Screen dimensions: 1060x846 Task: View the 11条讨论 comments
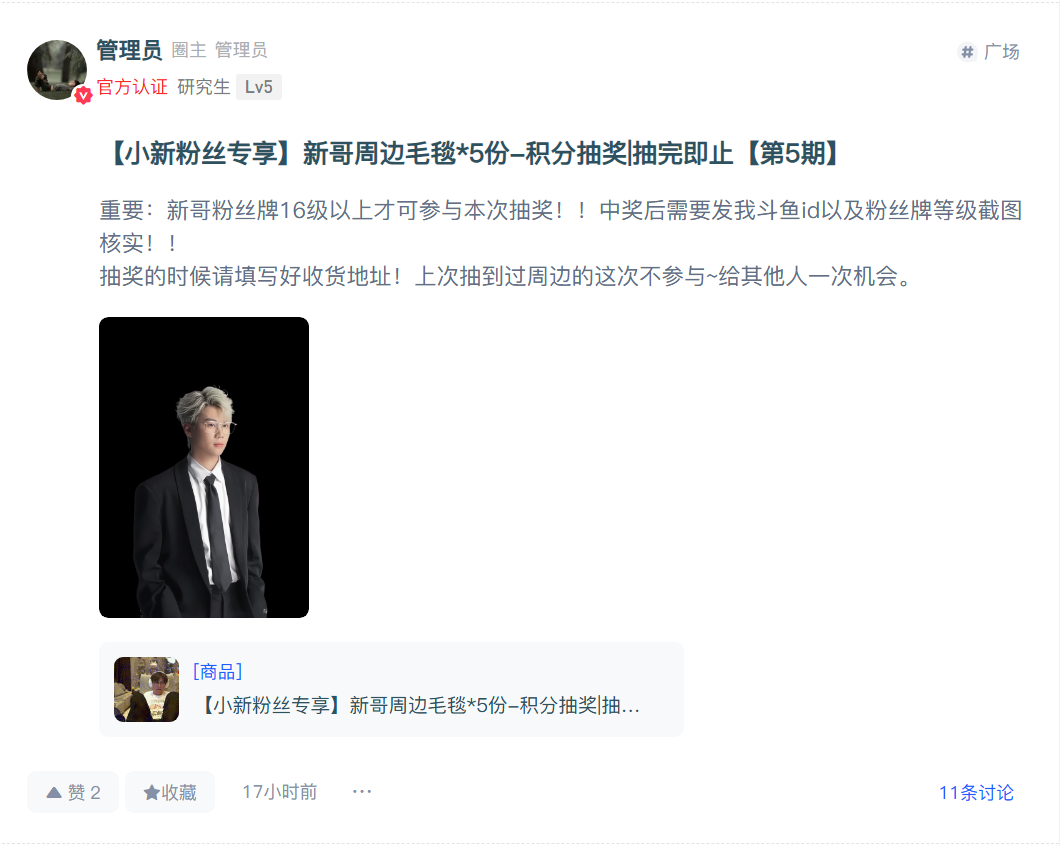(x=976, y=793)
